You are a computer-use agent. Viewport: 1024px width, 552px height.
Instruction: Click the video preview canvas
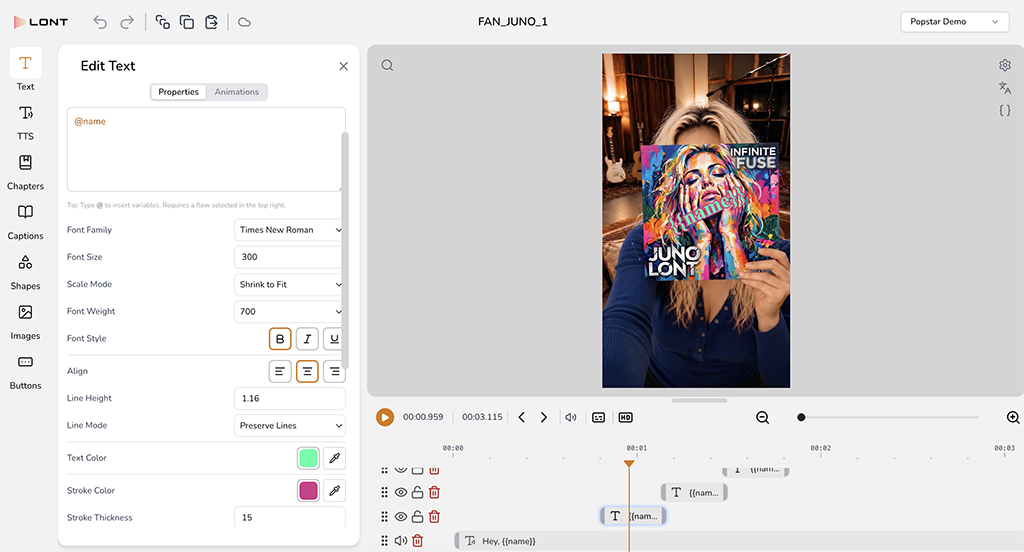[x=696, y=221]
